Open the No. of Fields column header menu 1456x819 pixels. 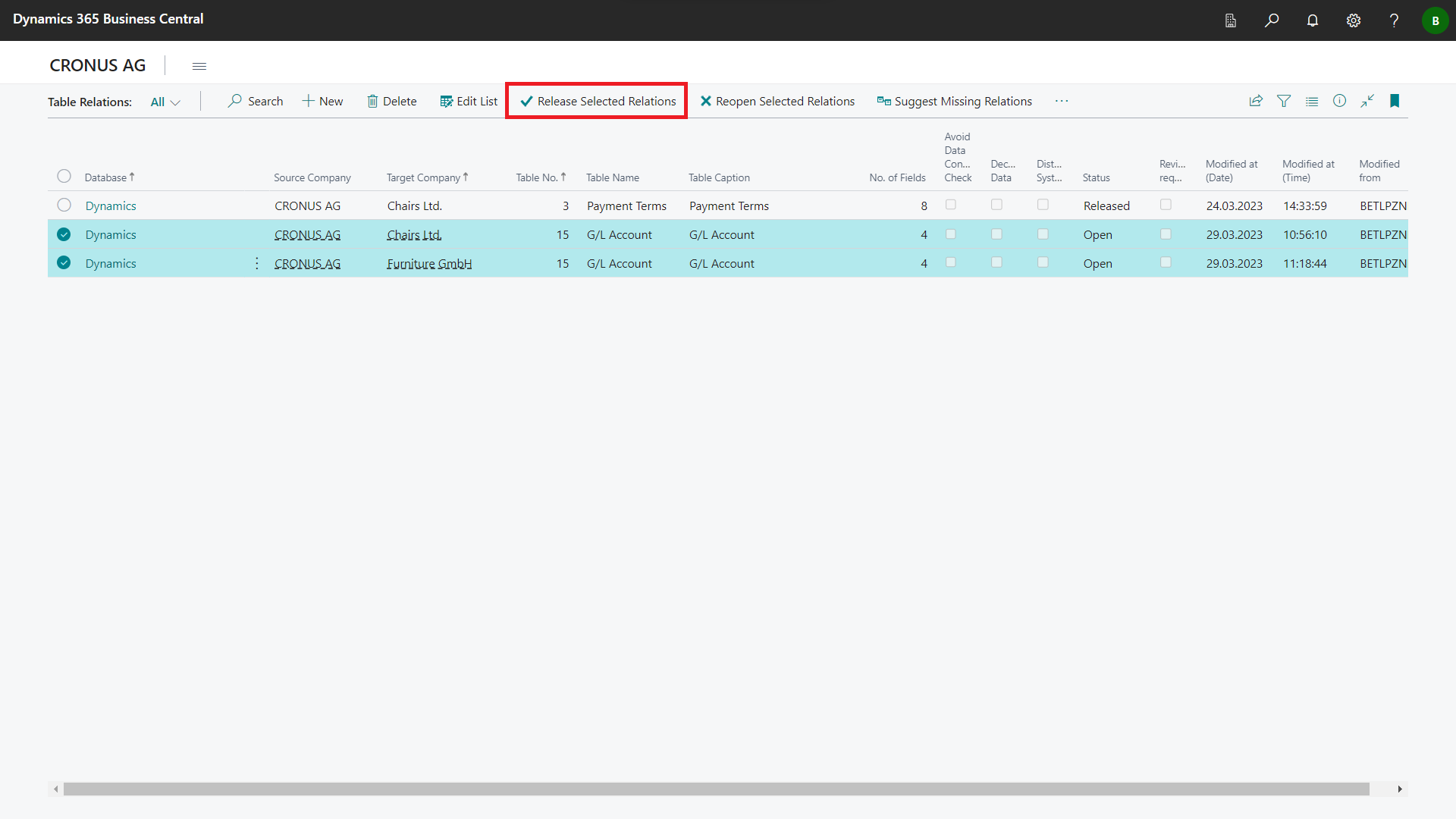click(x=897, y=177)
